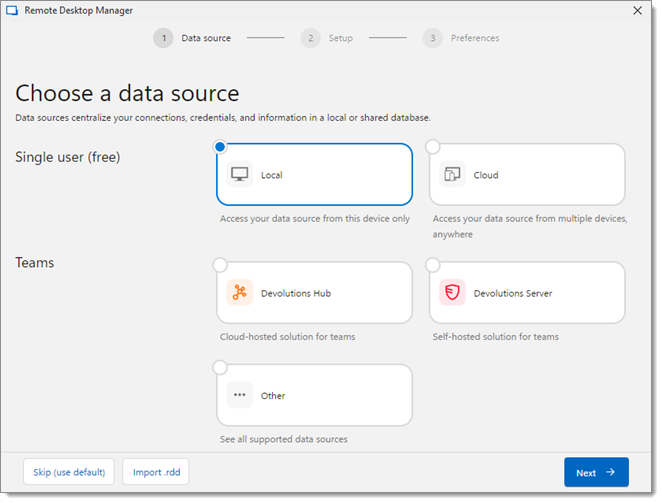Close the Remote Desktop Manager window
The width and height of the screenshot is (662, 503).
click(x=638, y=11)
